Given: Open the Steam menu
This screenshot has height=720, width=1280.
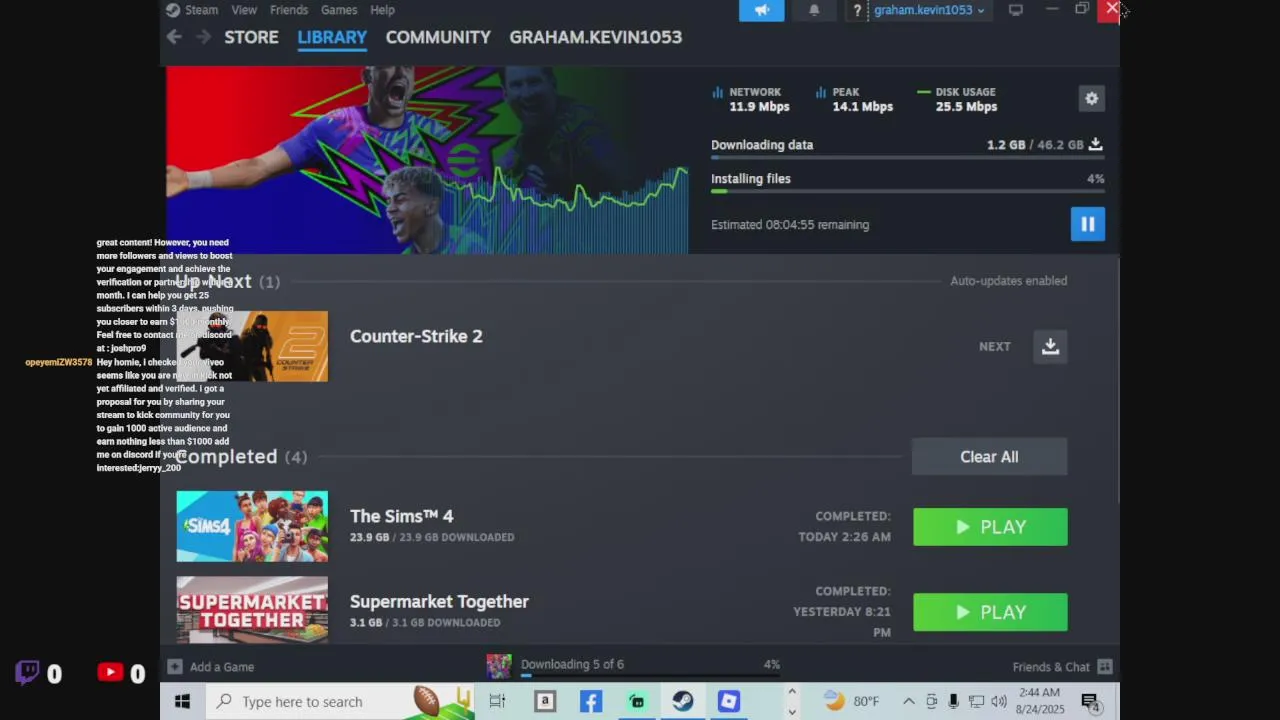Looking at the screenshot, I should [x=192, y=10].
